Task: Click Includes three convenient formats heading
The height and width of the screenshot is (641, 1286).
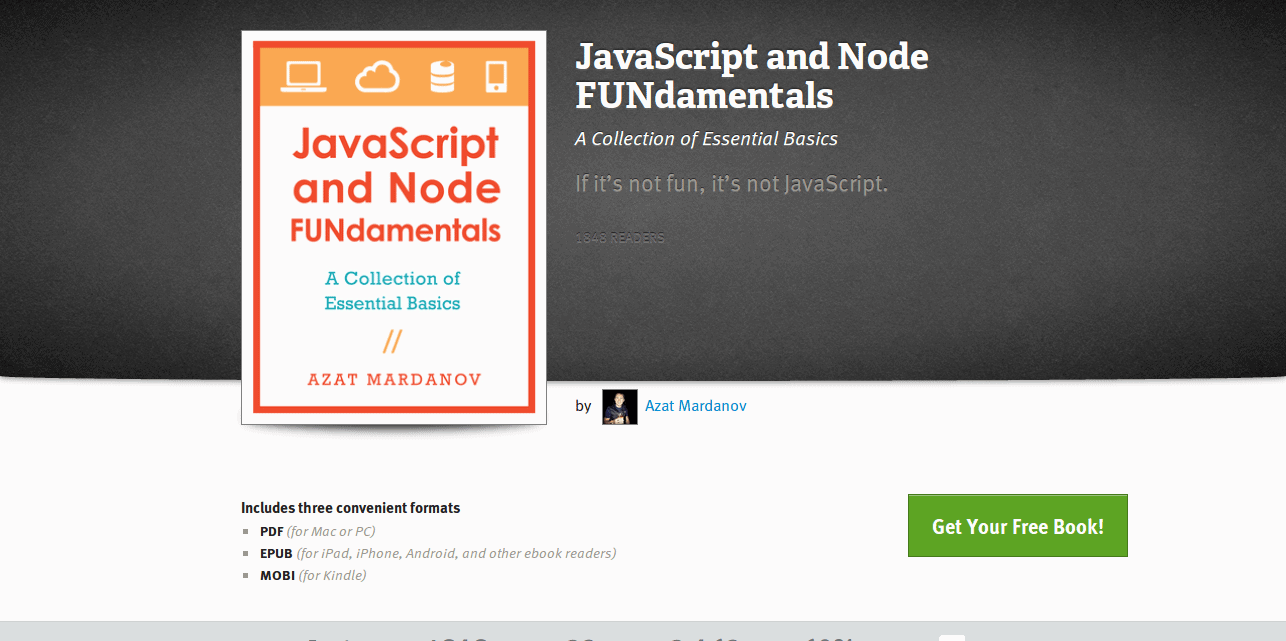Action: coord(351,508)
